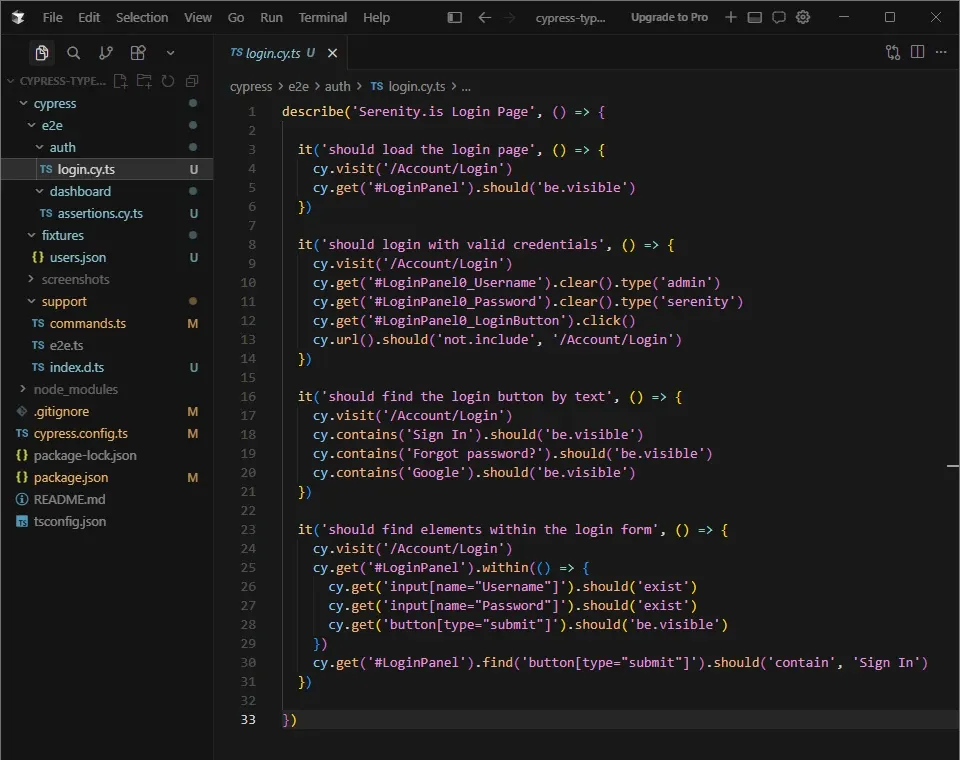960x760 pixels.
Task: Open the Run menu
Action: coord(271,18)
